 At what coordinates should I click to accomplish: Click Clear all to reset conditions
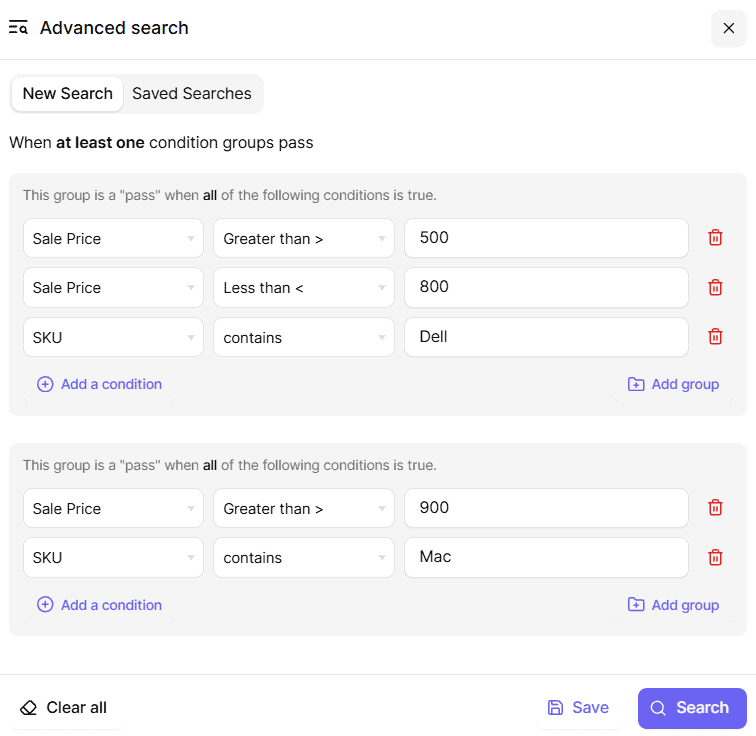pyautogui.click(x=63, y=708)
